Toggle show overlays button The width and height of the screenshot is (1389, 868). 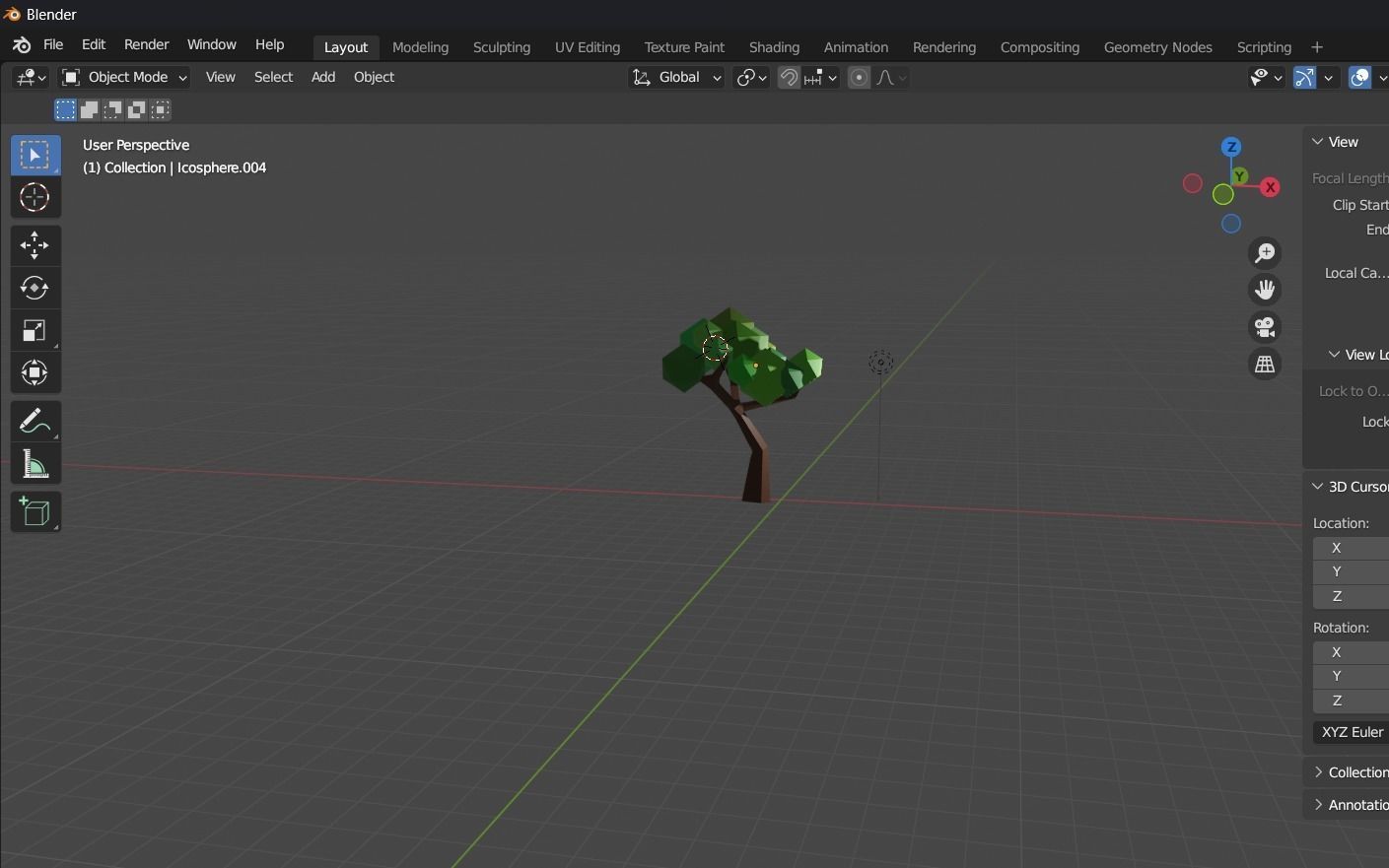click(1360, 77)
